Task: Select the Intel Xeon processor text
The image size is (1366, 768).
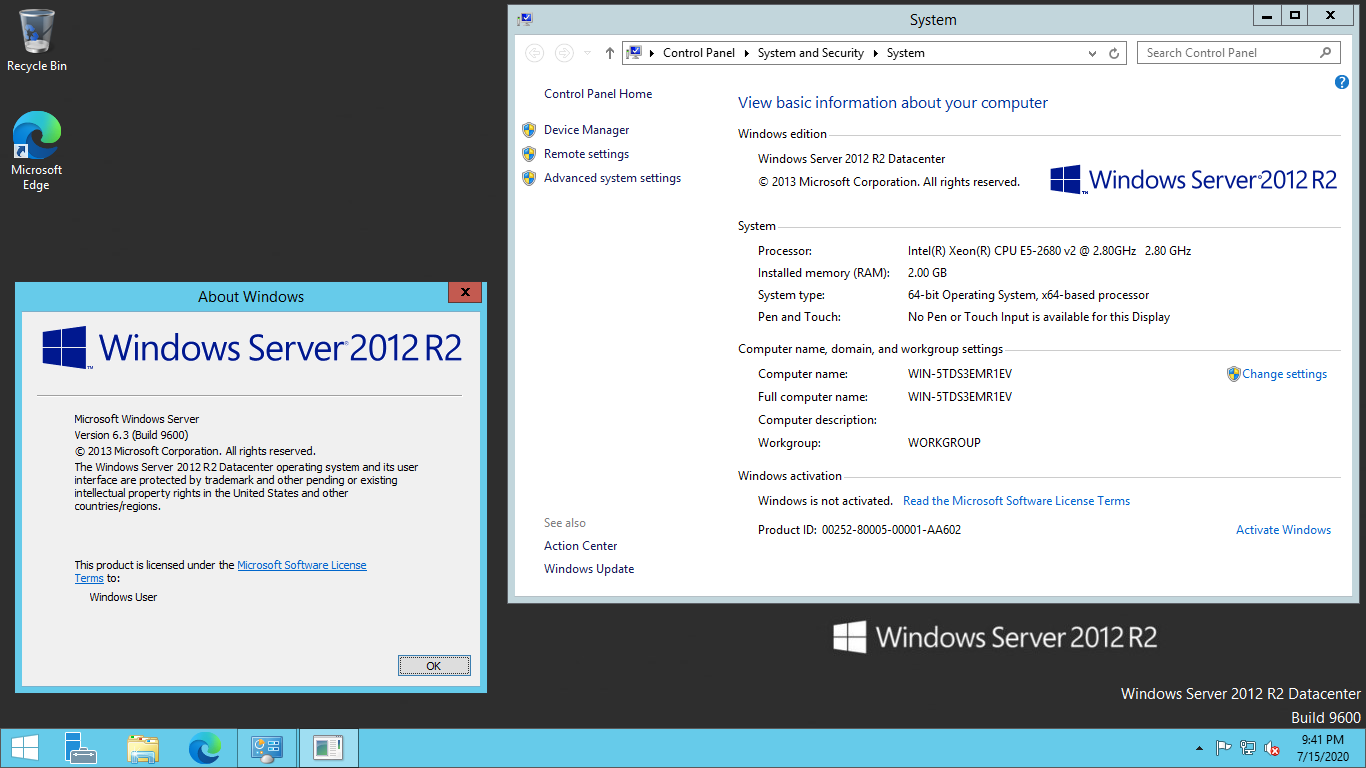Action: pyautogui.click(x=1049, y=251)
